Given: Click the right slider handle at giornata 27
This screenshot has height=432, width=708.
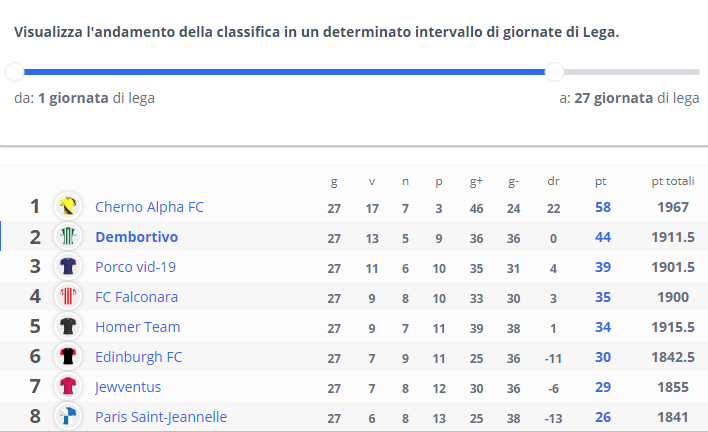Looking at the screenshot, I should point(554,72).
